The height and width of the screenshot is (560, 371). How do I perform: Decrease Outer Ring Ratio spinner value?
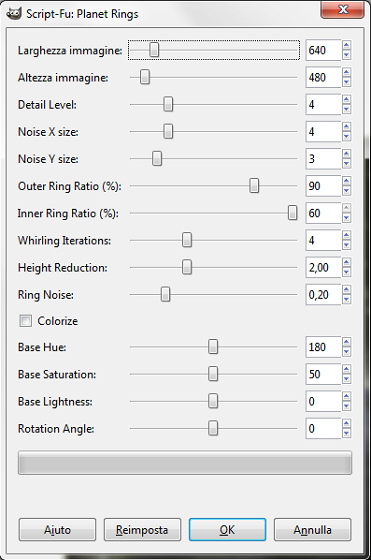click(346, 191)
